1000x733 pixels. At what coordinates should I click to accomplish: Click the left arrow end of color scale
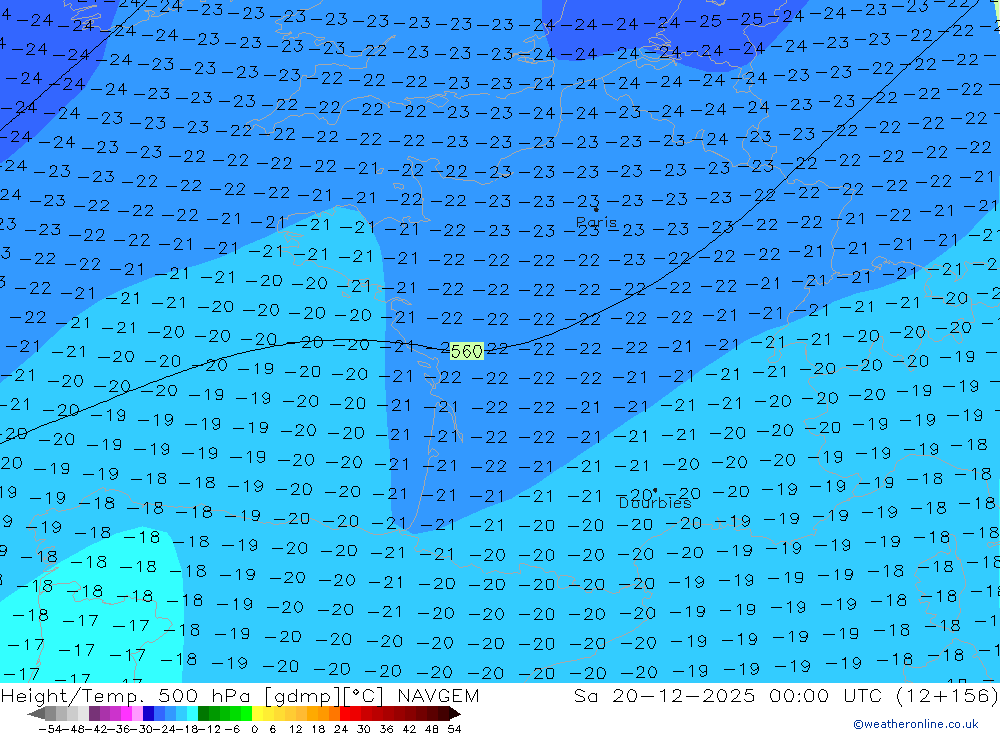click(36, 713)
